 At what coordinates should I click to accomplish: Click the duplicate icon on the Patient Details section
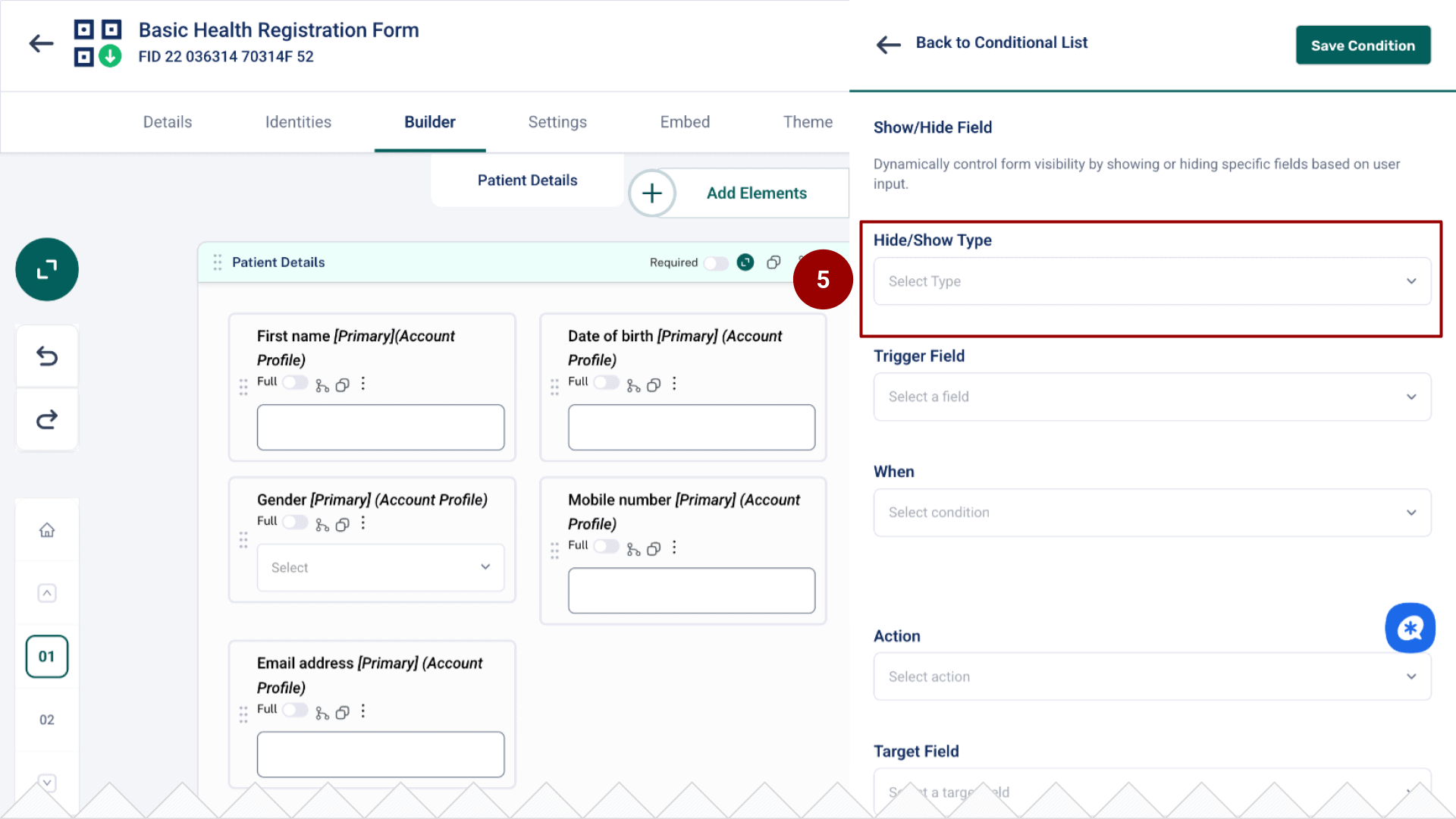[773, 262]
